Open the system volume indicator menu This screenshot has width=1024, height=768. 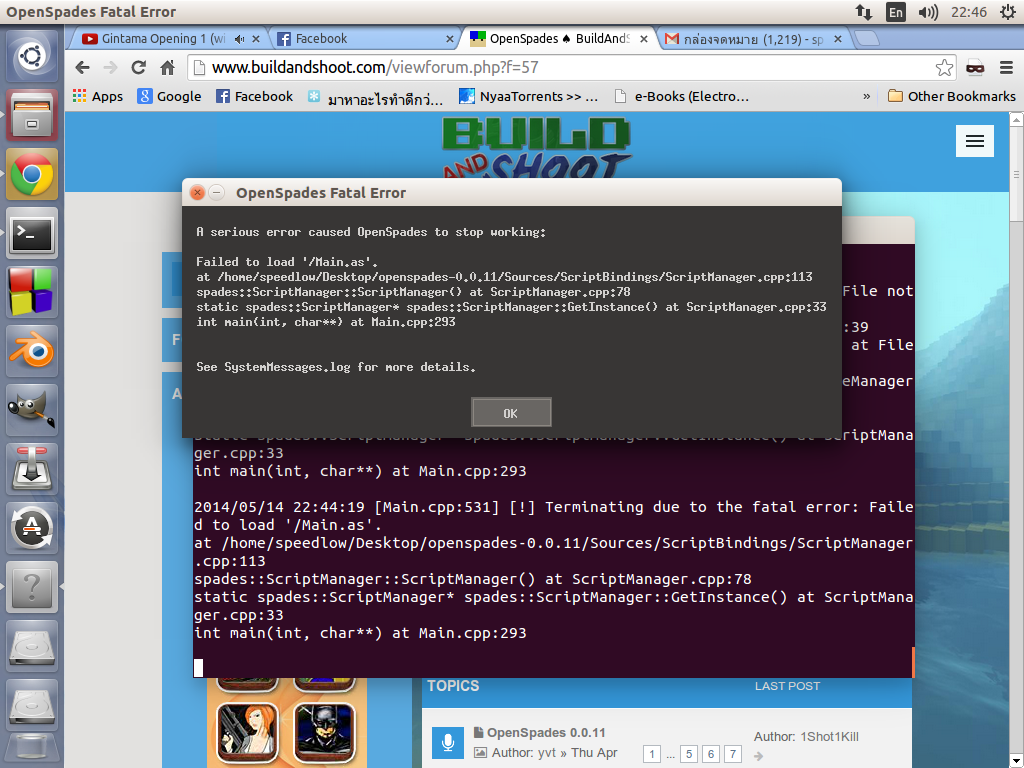[x=928, y=12]
